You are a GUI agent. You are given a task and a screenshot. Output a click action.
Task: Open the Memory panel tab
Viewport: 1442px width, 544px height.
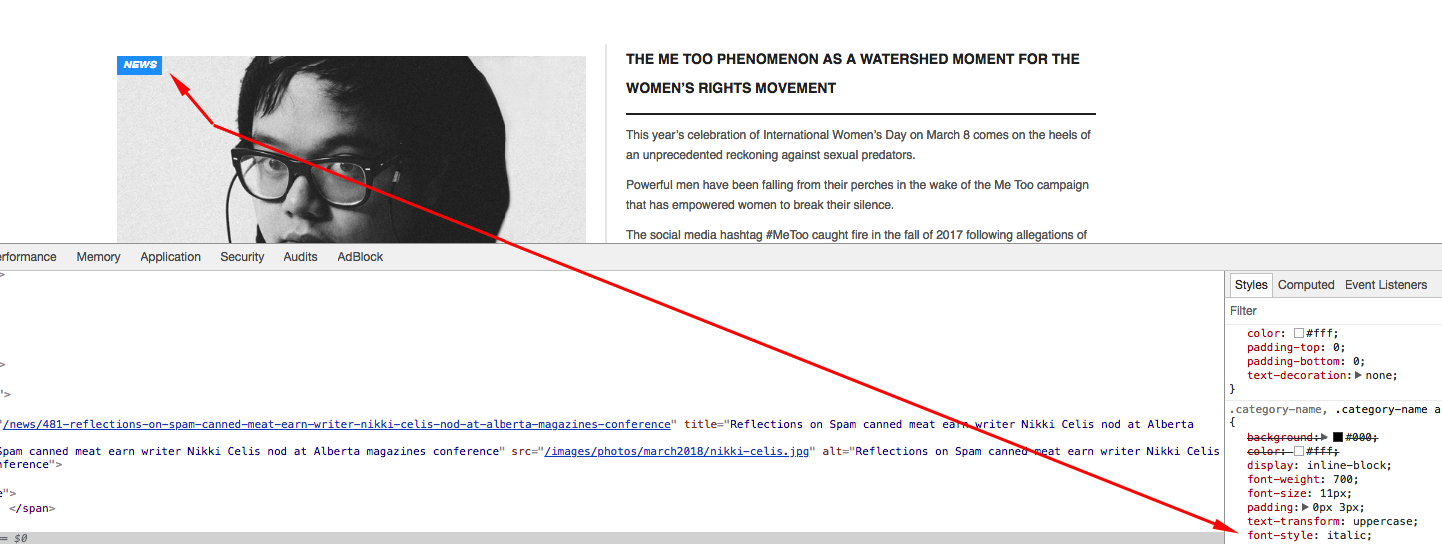98,257
